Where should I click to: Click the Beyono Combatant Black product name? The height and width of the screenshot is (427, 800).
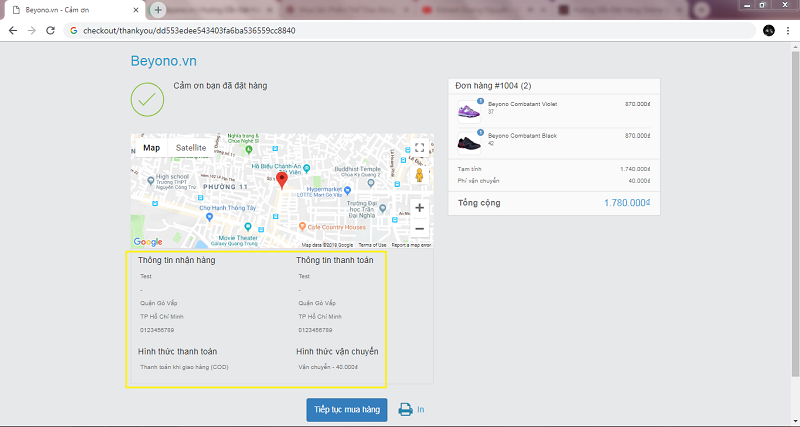click(522, 136)
